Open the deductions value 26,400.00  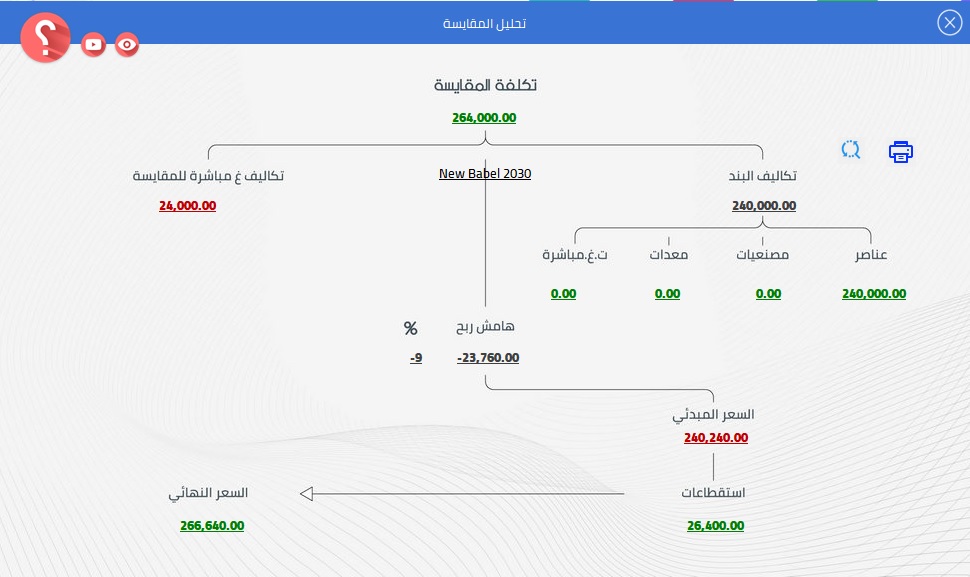coord(715,526)
